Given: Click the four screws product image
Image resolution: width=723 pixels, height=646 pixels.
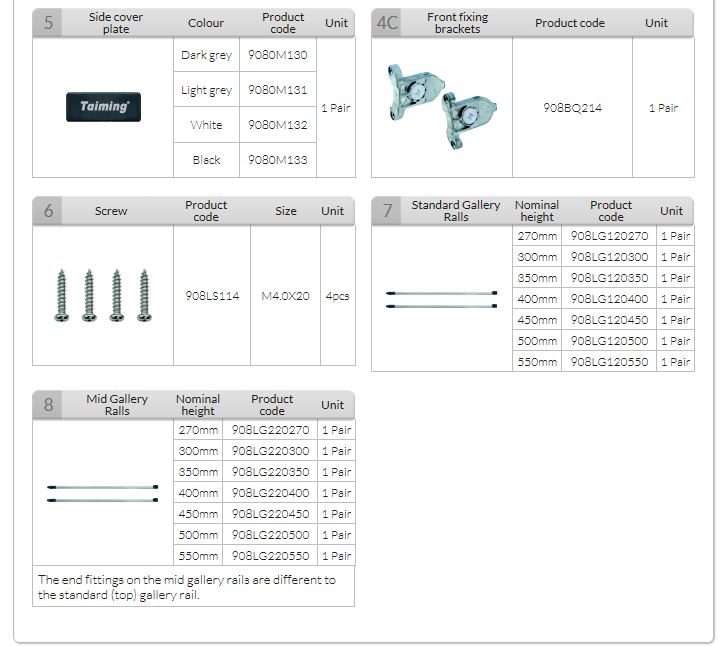Looking at the screenshot, I should point(102,295).
